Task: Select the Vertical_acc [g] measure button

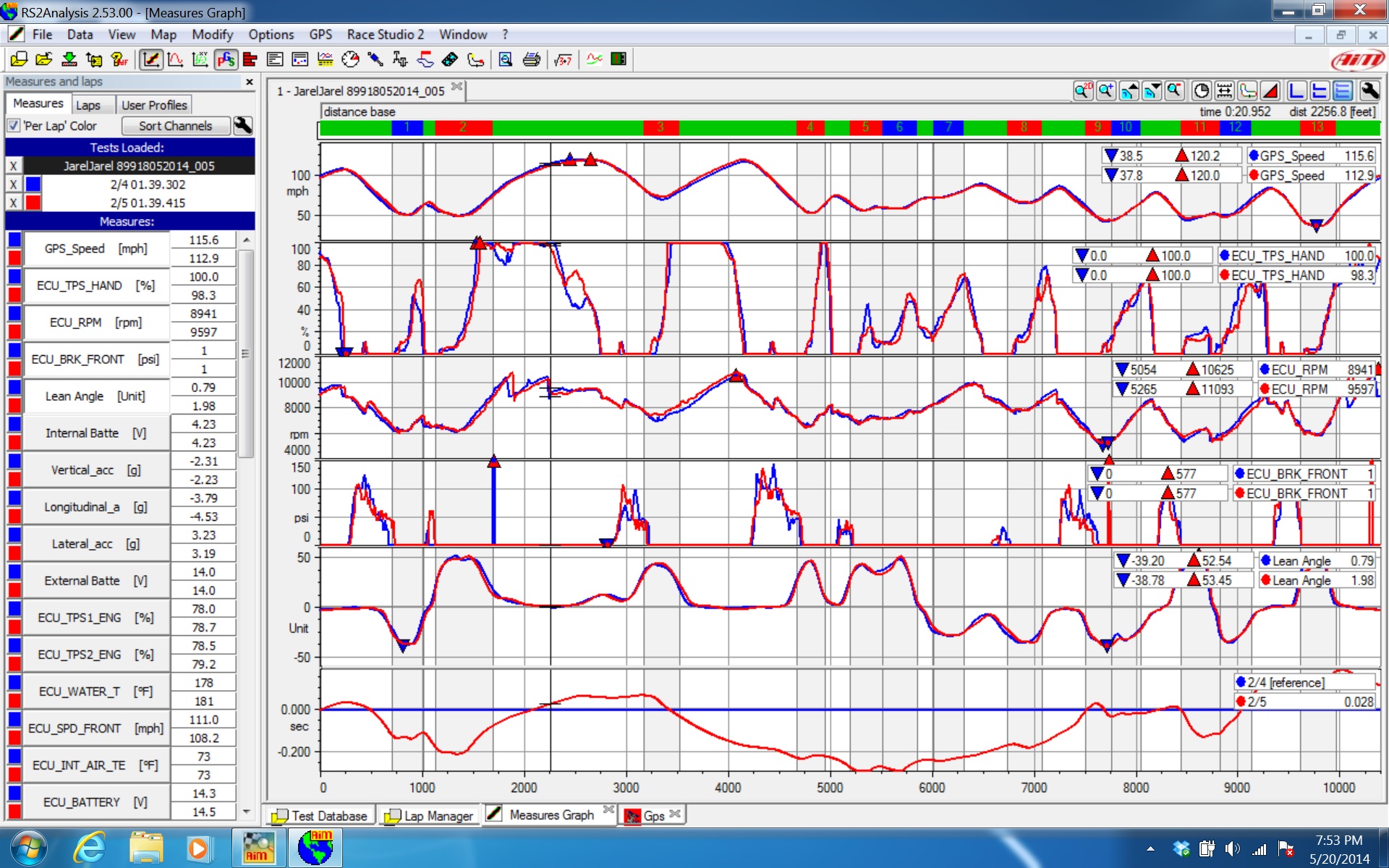Action: [x=96, y=470]
